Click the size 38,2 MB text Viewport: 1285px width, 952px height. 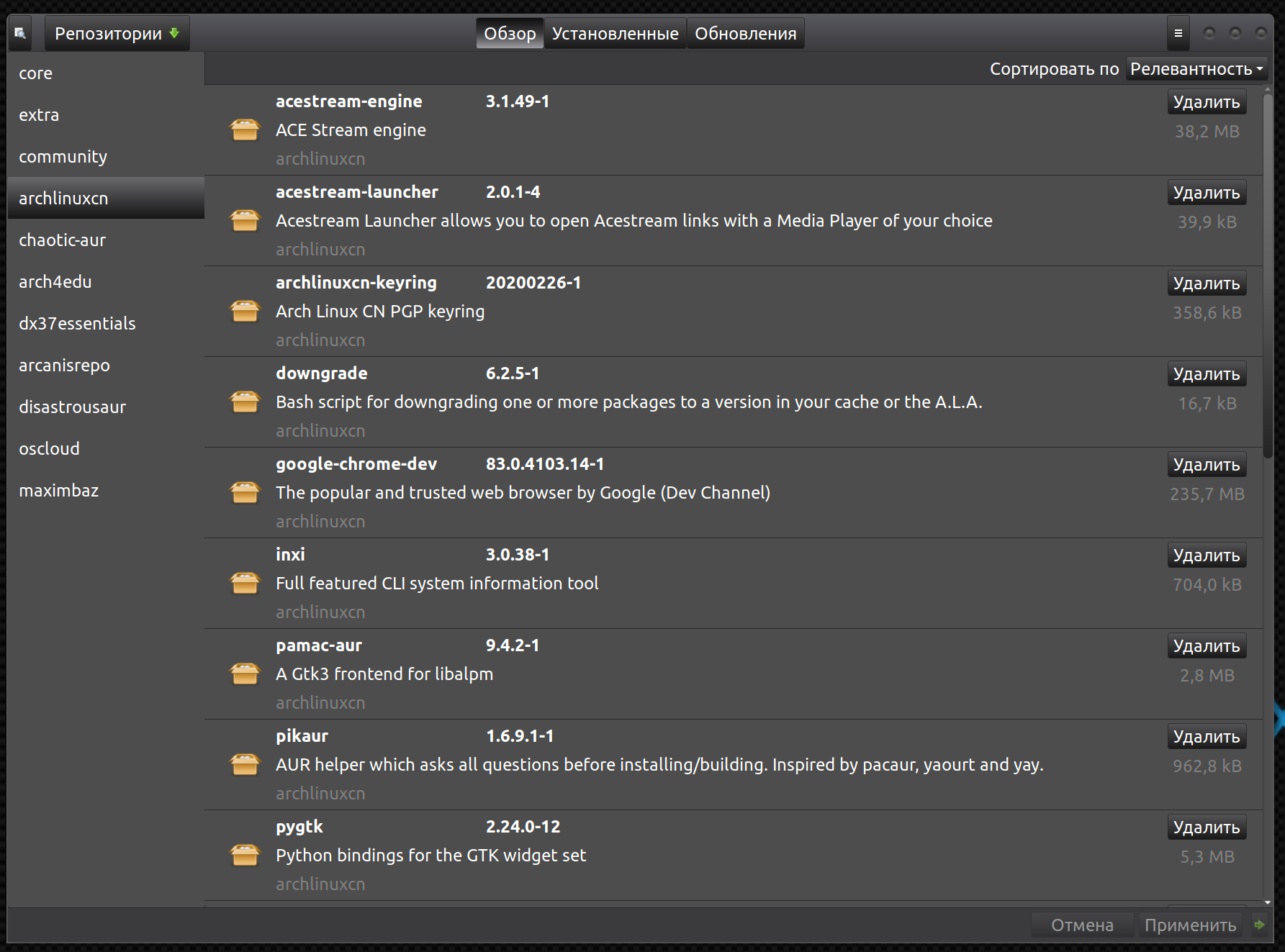tap(1207, 132)
